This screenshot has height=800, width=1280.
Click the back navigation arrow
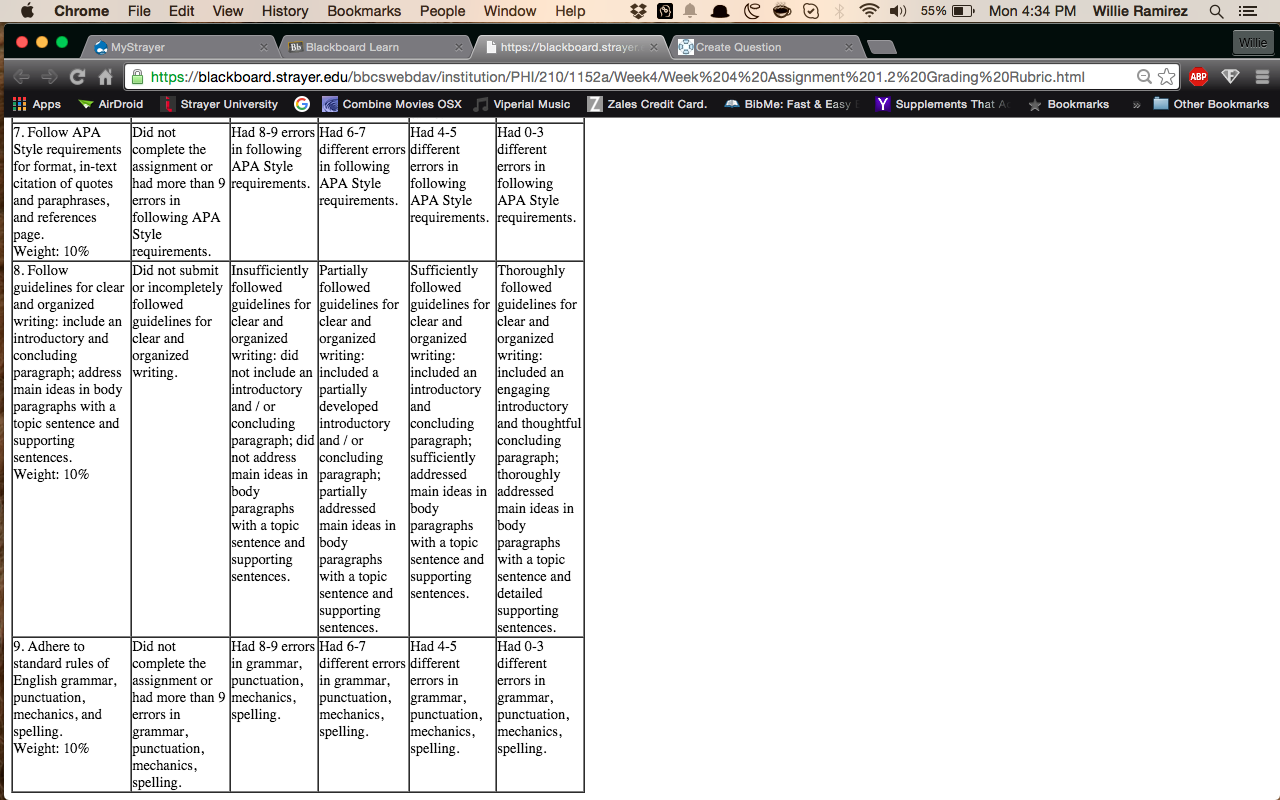point(20,77)
